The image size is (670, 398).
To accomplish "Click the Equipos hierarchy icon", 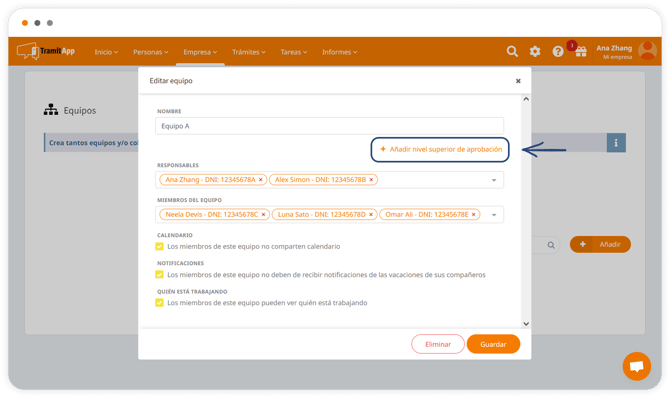I will tap(51, 110).
